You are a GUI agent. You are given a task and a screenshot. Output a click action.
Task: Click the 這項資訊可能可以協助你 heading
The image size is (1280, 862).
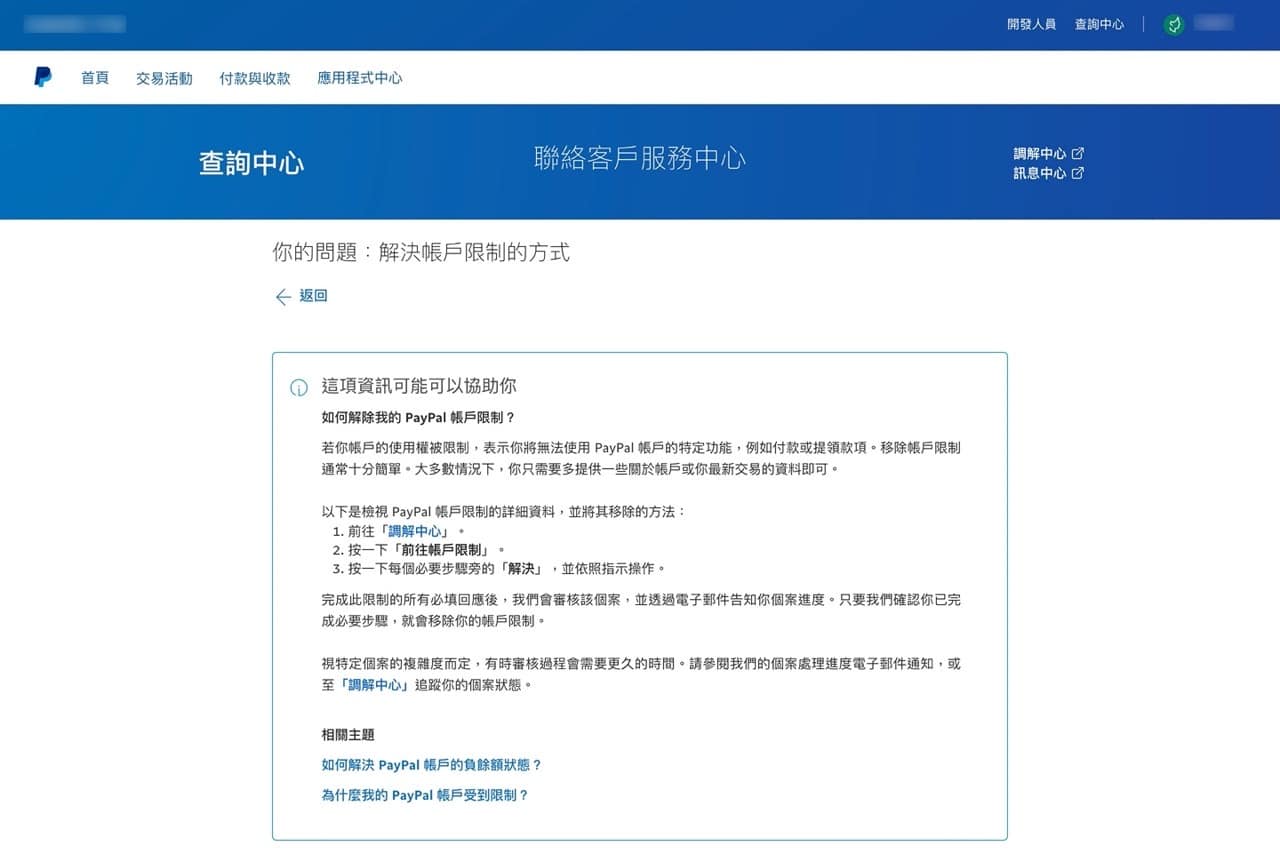pos(419,386)
